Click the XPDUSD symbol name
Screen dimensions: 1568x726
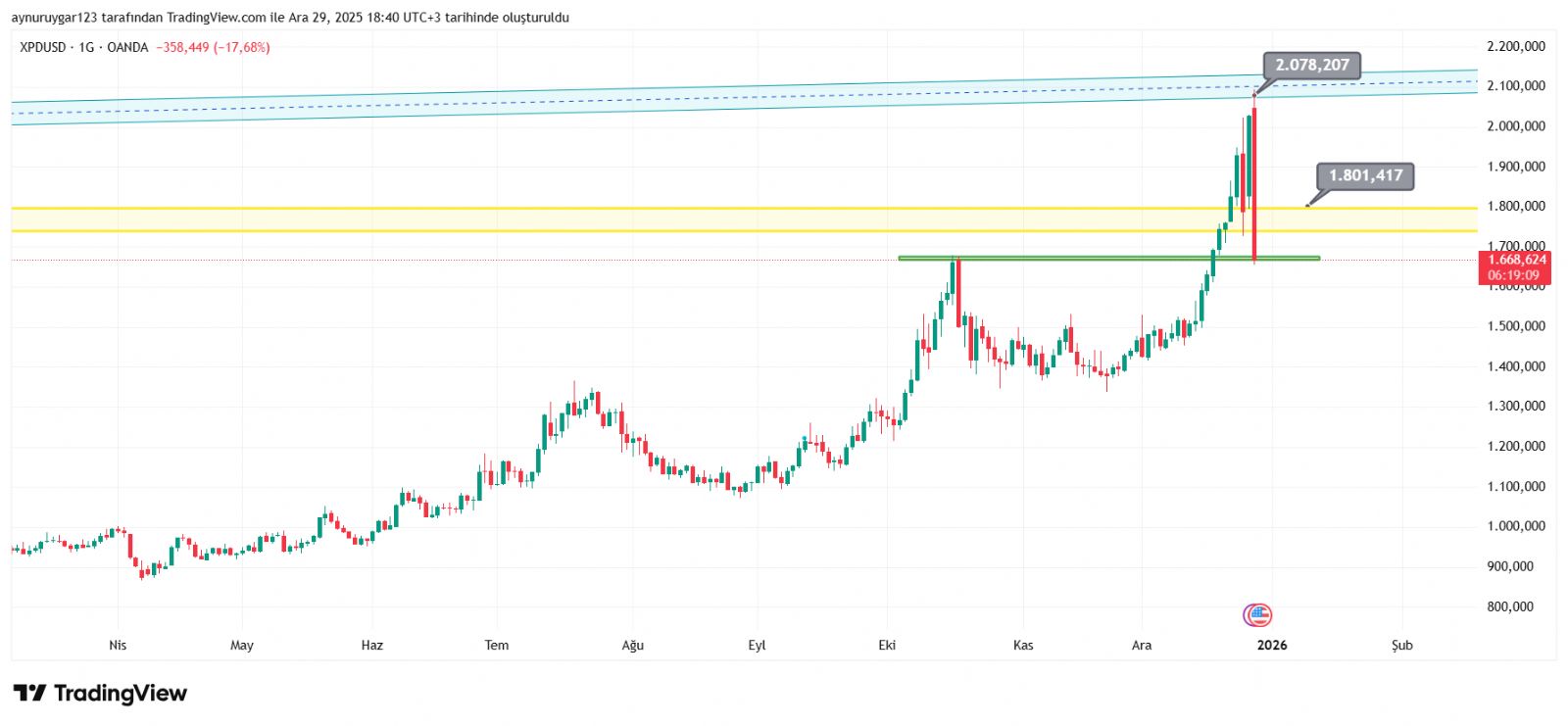(x=43, y=47)
